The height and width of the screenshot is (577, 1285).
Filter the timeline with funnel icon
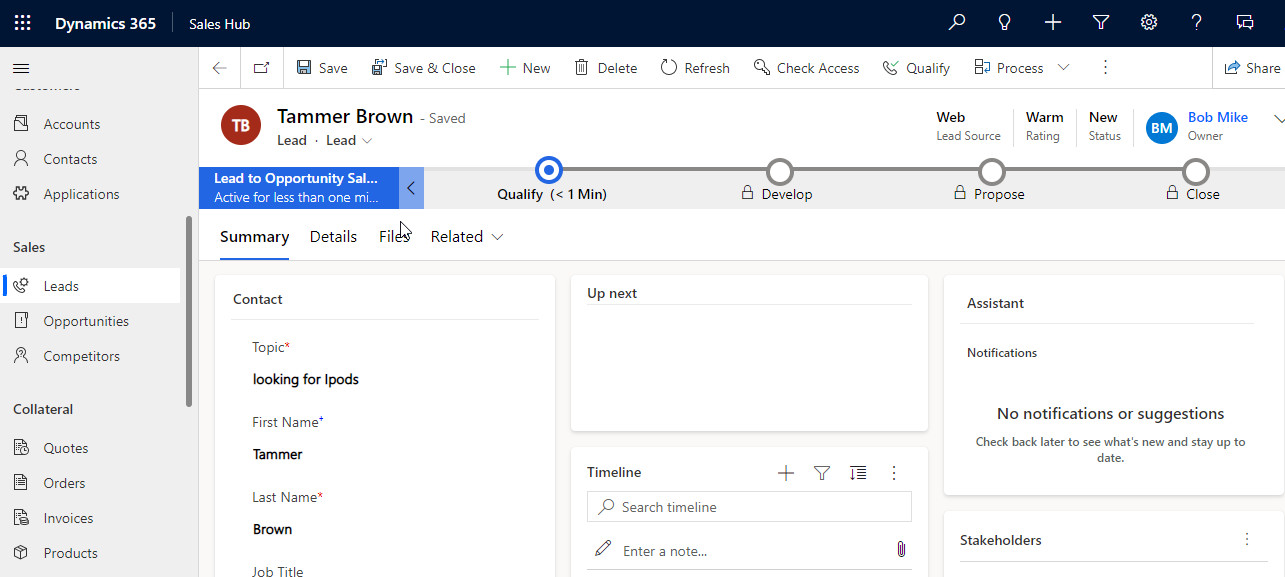[822, 473]
